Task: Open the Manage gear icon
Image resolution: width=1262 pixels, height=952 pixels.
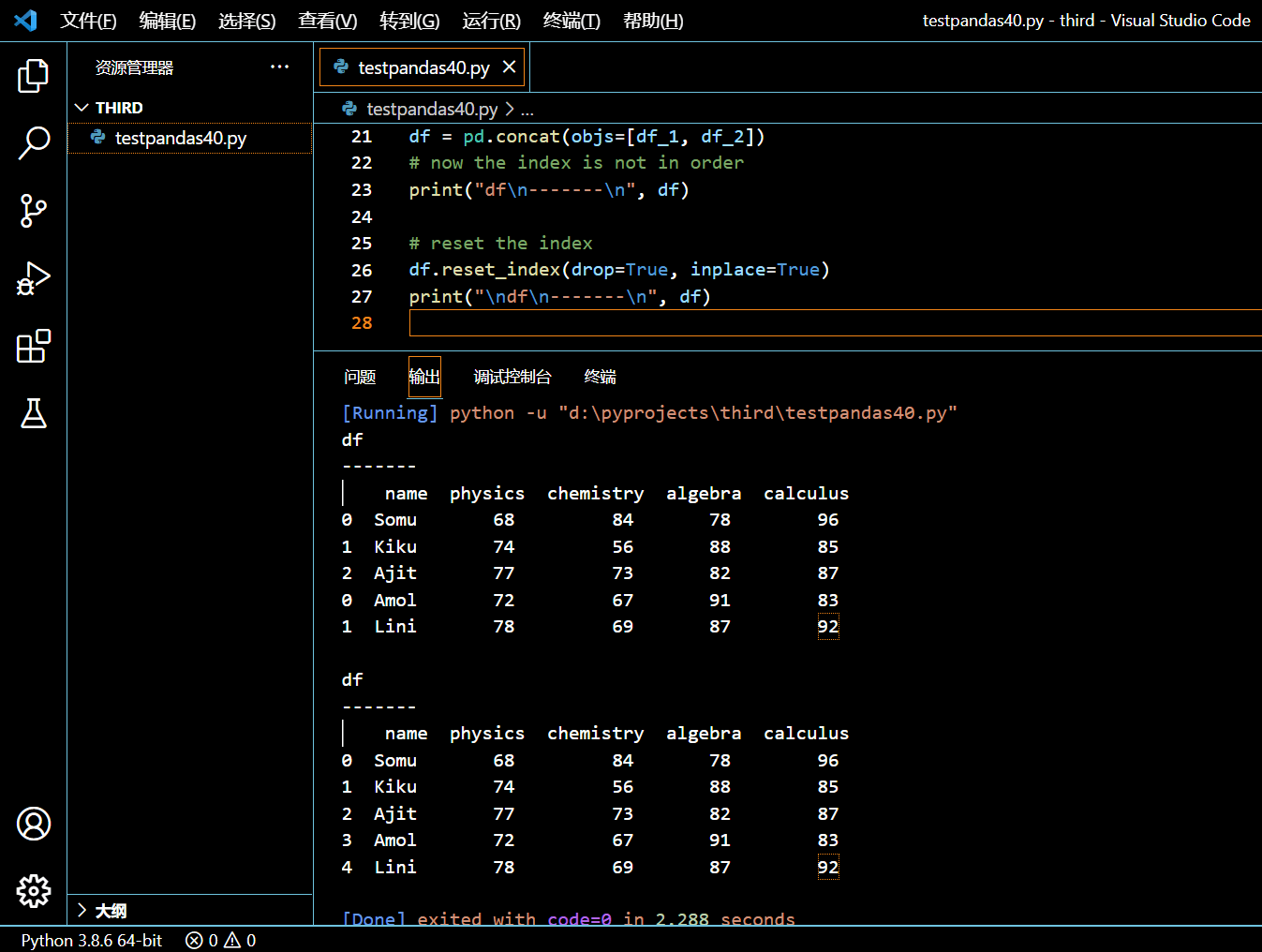Action: tap(33, 891)
